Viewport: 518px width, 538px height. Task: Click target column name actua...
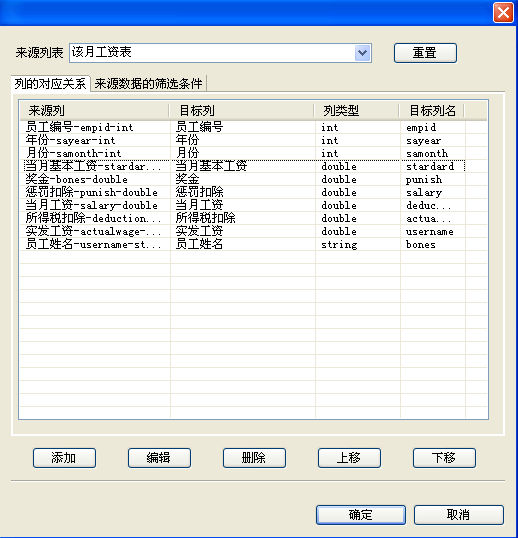(x=428, y=219)
